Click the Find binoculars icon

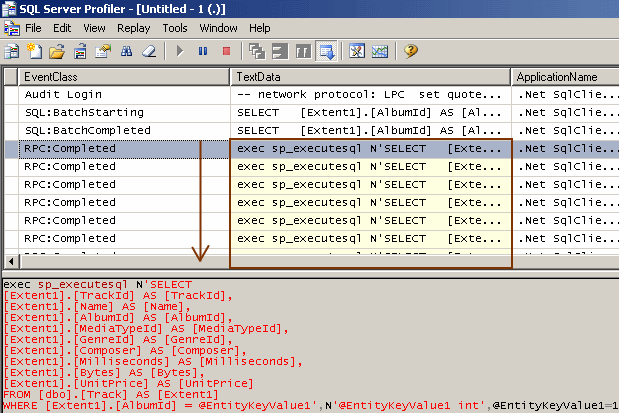click(x=126, y=51)
